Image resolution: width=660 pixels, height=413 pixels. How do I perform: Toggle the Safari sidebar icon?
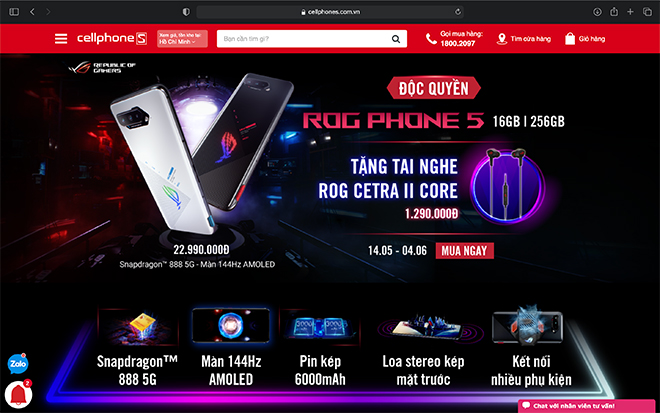coord(14,12)
